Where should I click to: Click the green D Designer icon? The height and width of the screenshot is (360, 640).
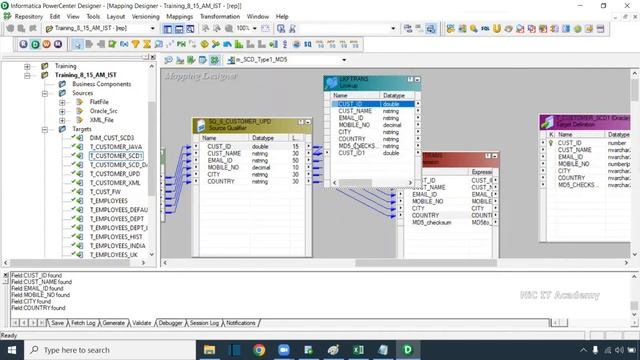point(35,44)
